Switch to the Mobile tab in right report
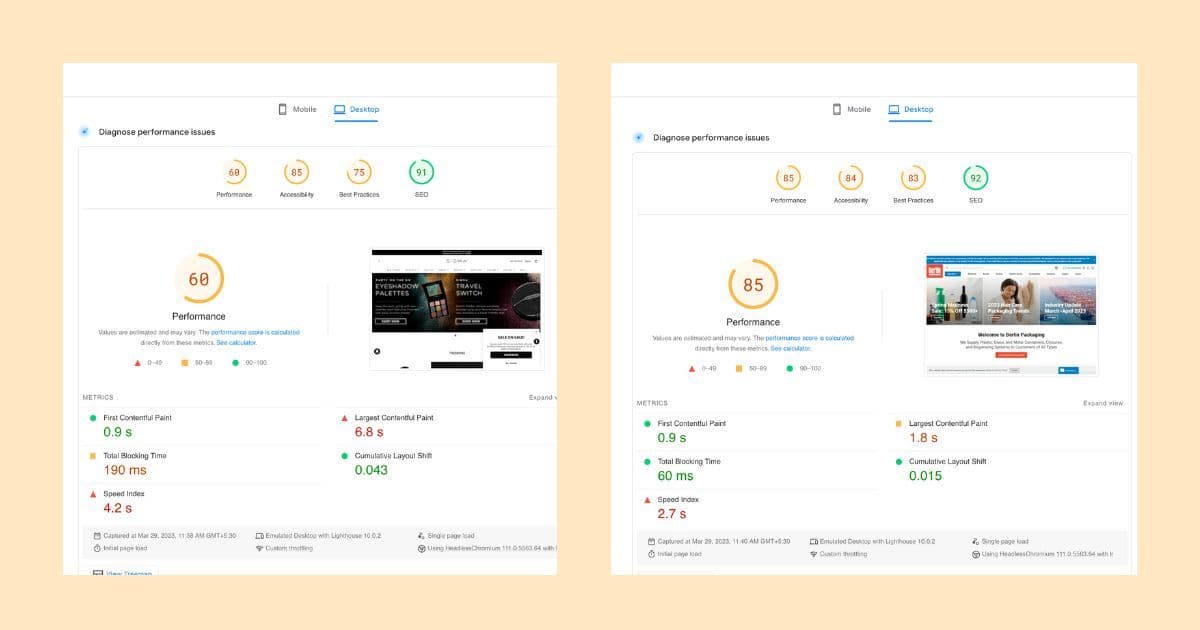The image size is (1200, 630). pyautogui.click(x=852, y=109)
